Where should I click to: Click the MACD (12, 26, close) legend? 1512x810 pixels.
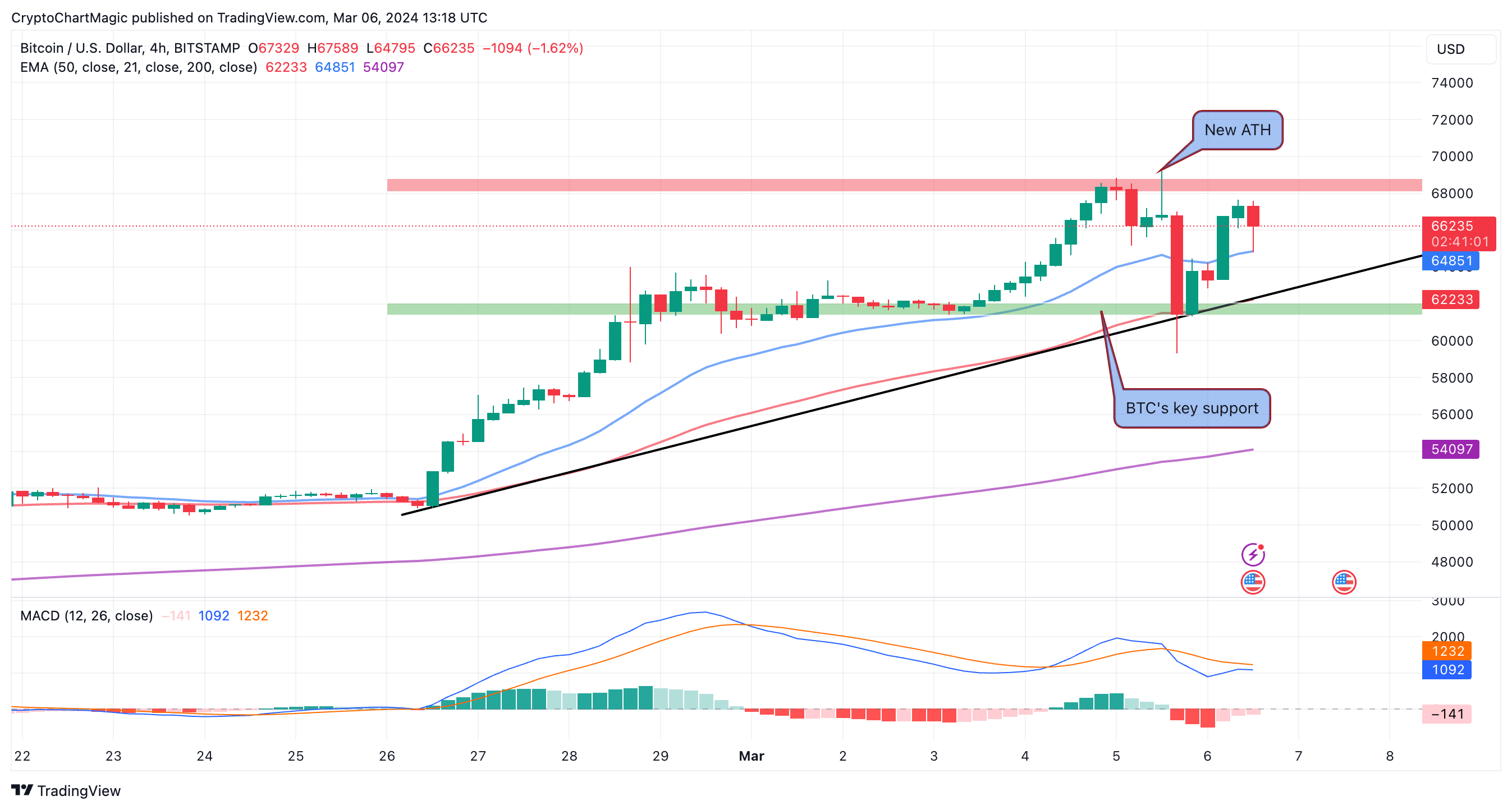tap(86, 616)
